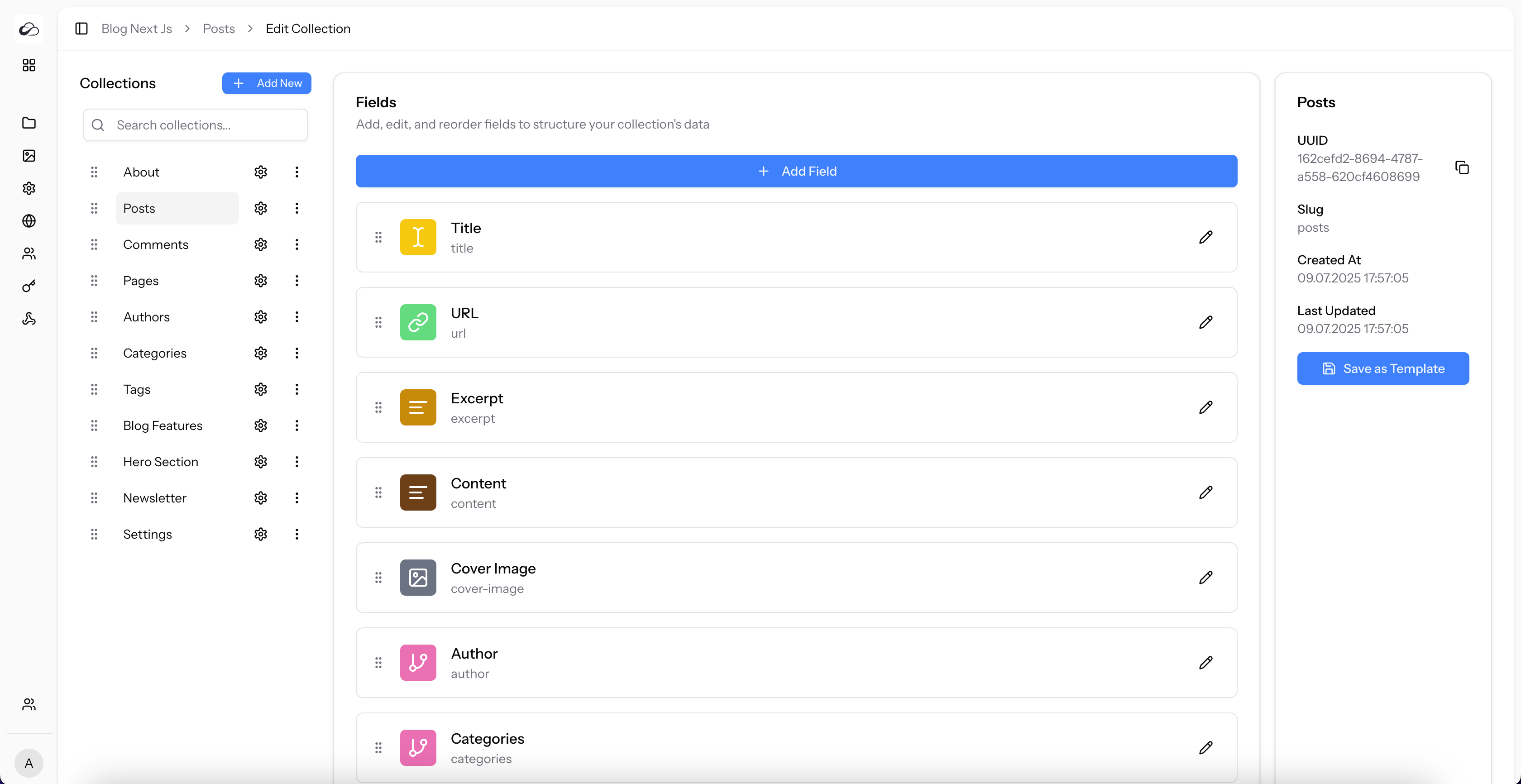This screenshot has width=1521, height=784.
Task: Select the media/images icon in left sidebar
Action: 29,155
